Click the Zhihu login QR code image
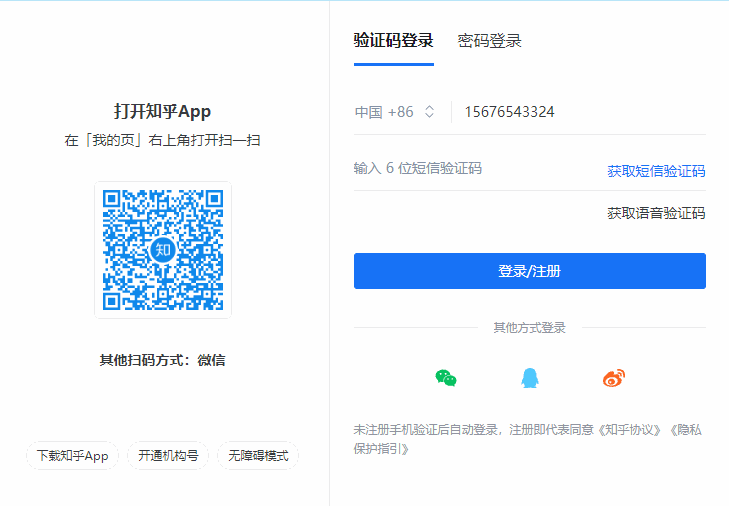729x506 pixels. point(163,250)
